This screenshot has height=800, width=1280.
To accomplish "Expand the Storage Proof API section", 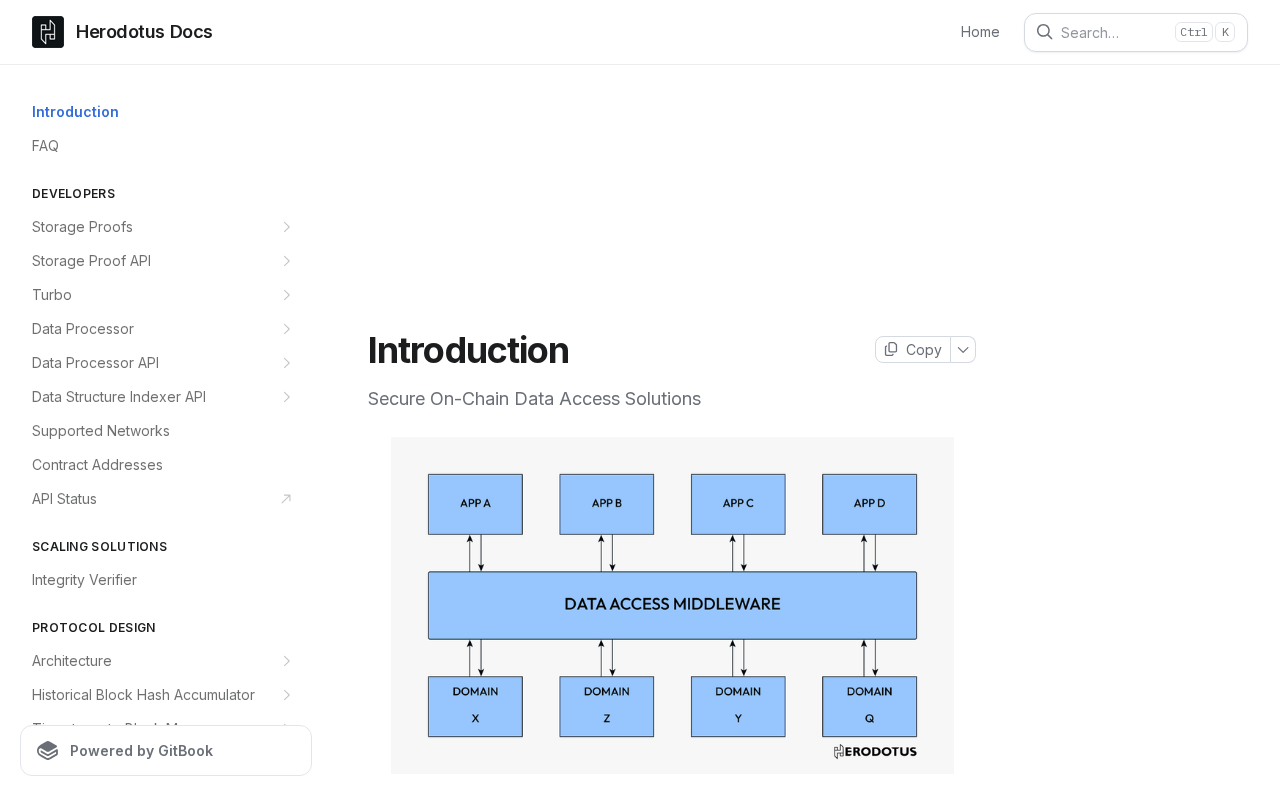I will pyautogui.click(x=286, y=261).
